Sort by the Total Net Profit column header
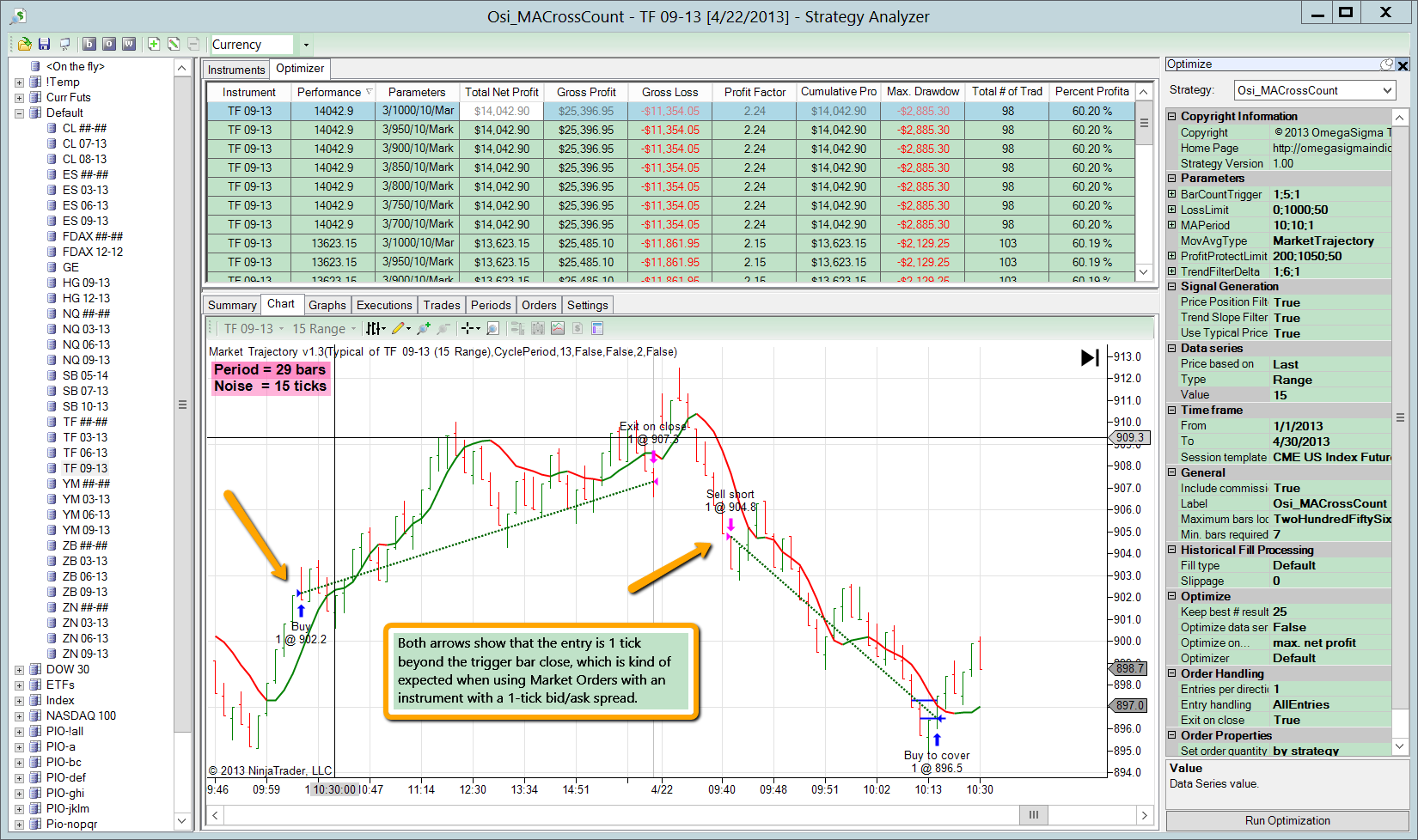 [x=502, y=92]
